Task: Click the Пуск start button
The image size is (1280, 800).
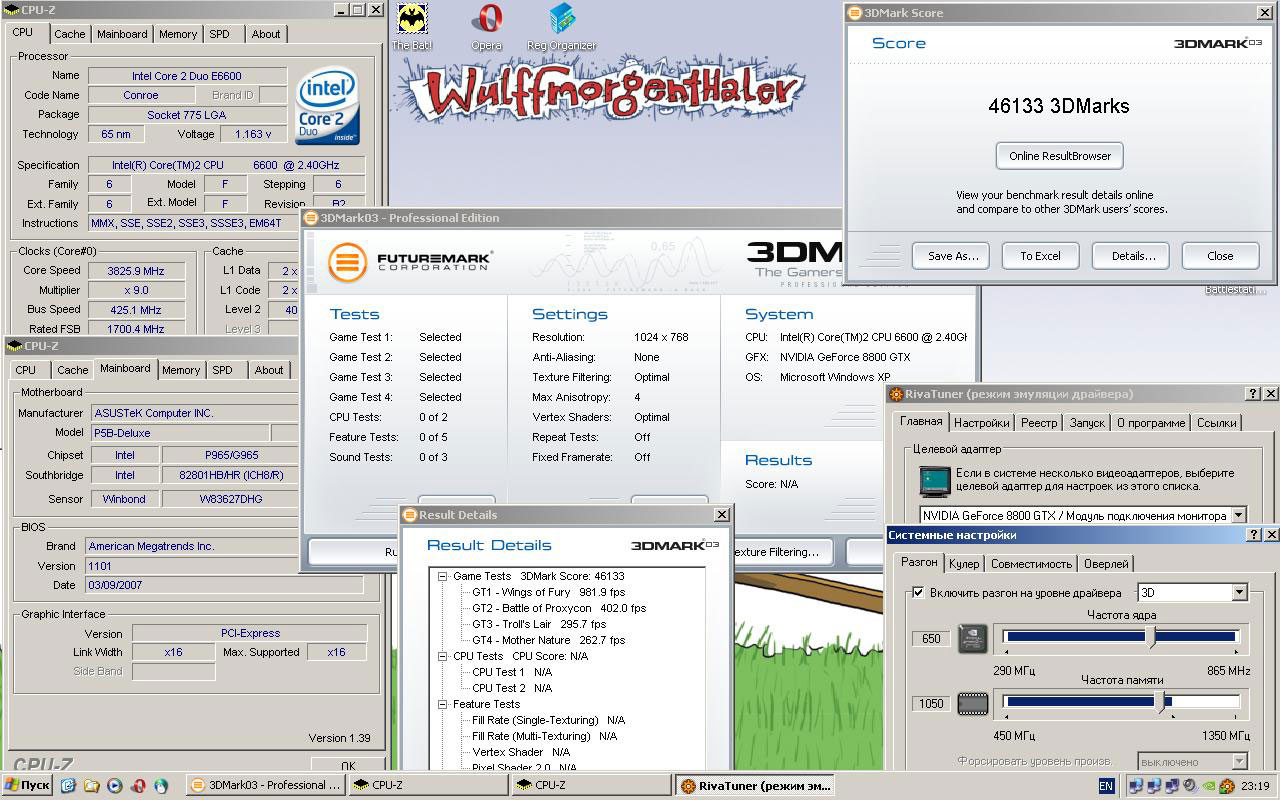Action: click(27, 785)
